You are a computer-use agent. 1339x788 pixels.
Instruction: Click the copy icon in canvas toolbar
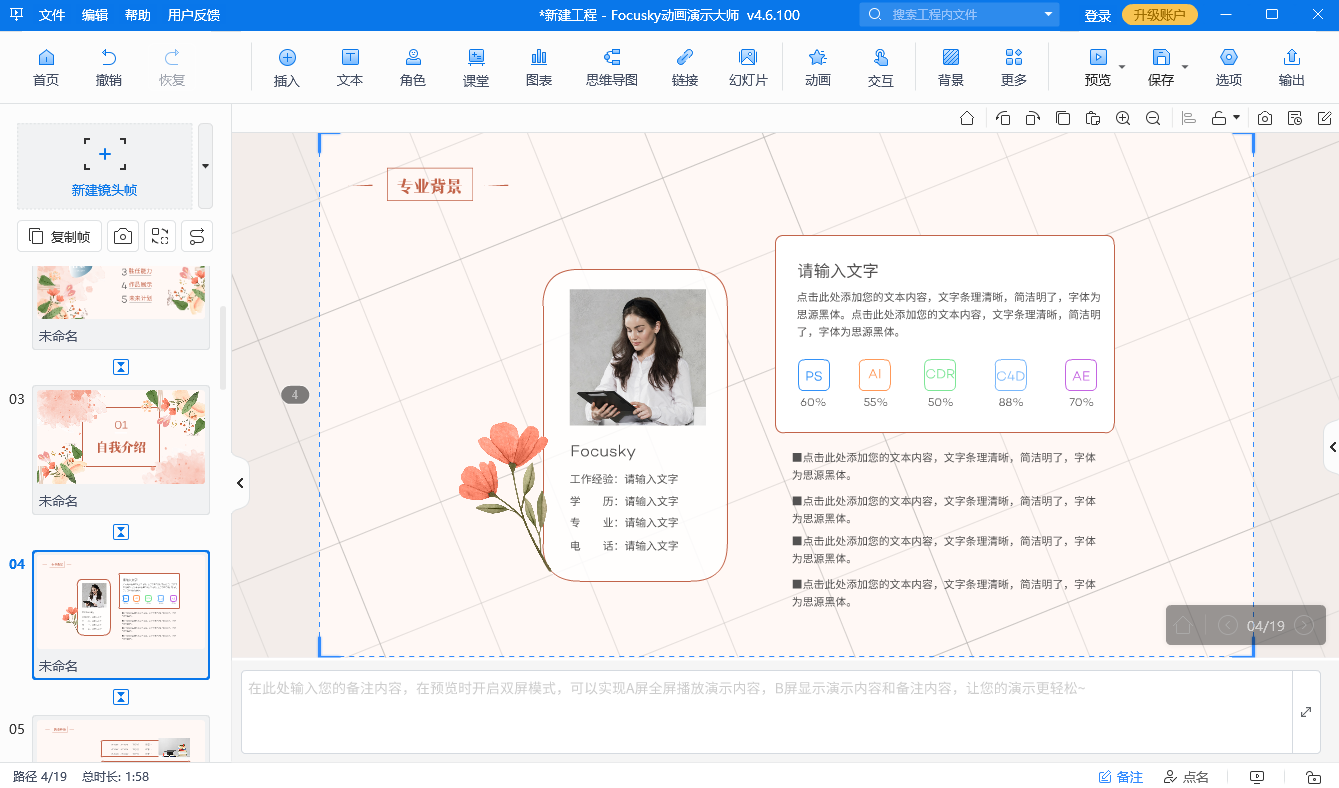1063,118
